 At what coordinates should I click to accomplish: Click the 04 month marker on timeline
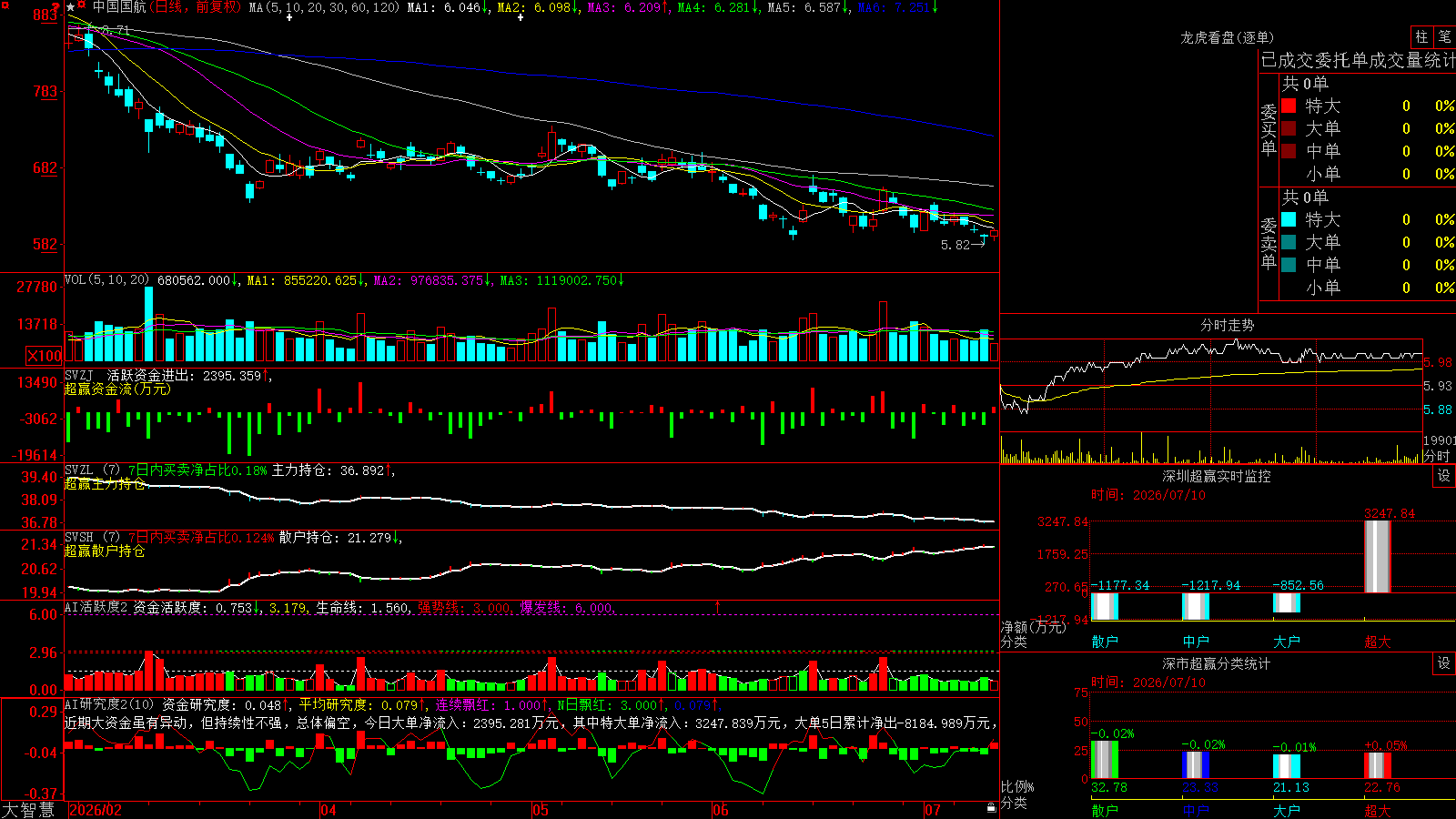[329, 810]
